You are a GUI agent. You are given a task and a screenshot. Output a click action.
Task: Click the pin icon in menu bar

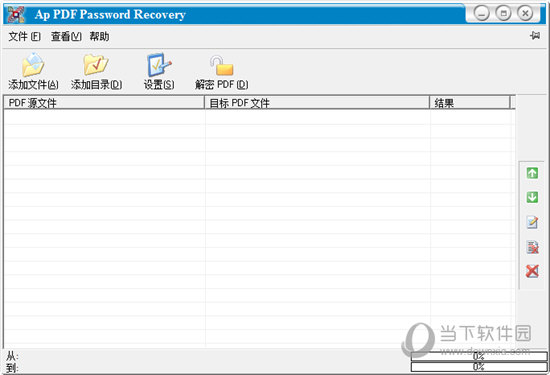coord(535,35)
